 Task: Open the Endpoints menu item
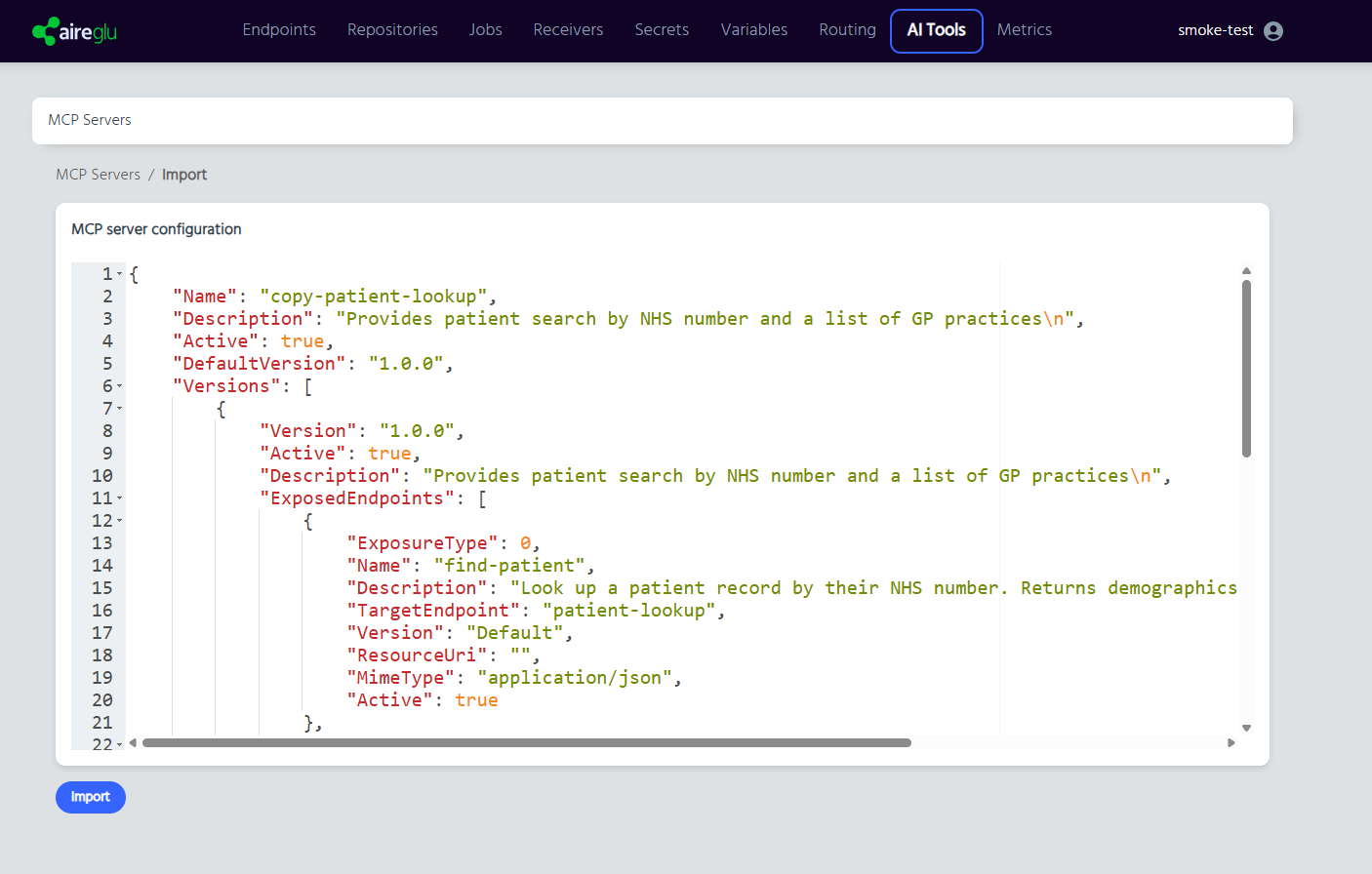click(279, 30)
